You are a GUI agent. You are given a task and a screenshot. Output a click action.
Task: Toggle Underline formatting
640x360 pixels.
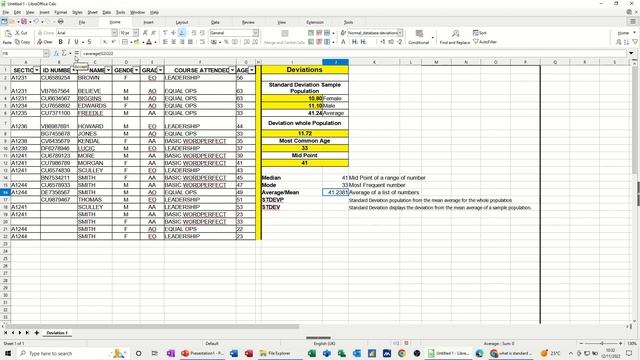point(76,42)
